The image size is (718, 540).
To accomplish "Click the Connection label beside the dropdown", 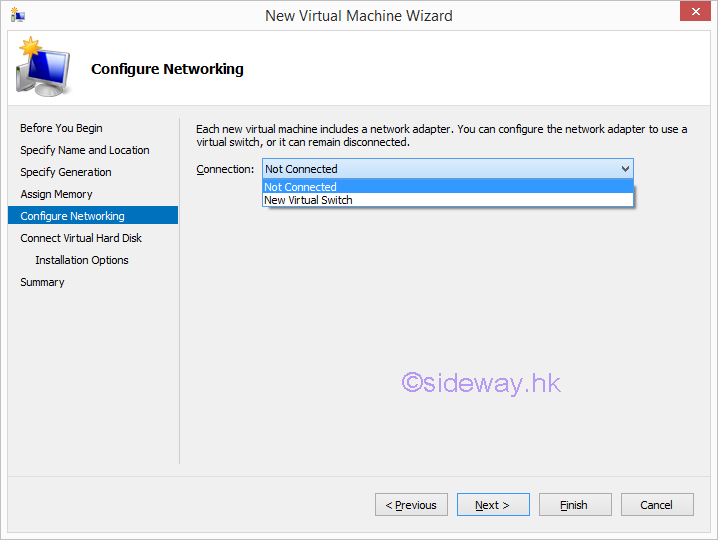I will pos(225,169).
